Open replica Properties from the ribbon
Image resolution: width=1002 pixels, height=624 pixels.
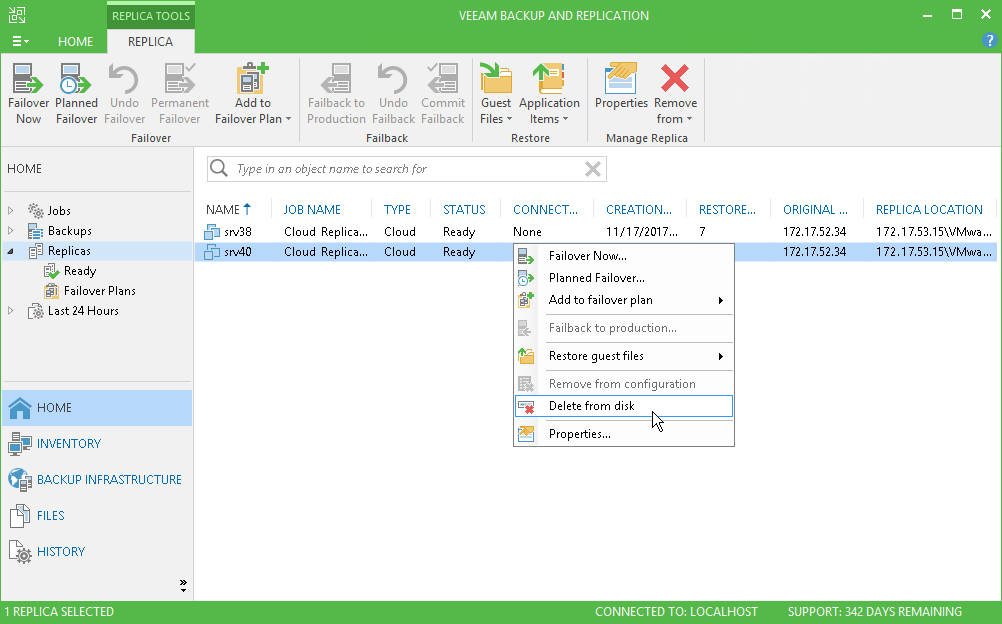click(621, 87)
